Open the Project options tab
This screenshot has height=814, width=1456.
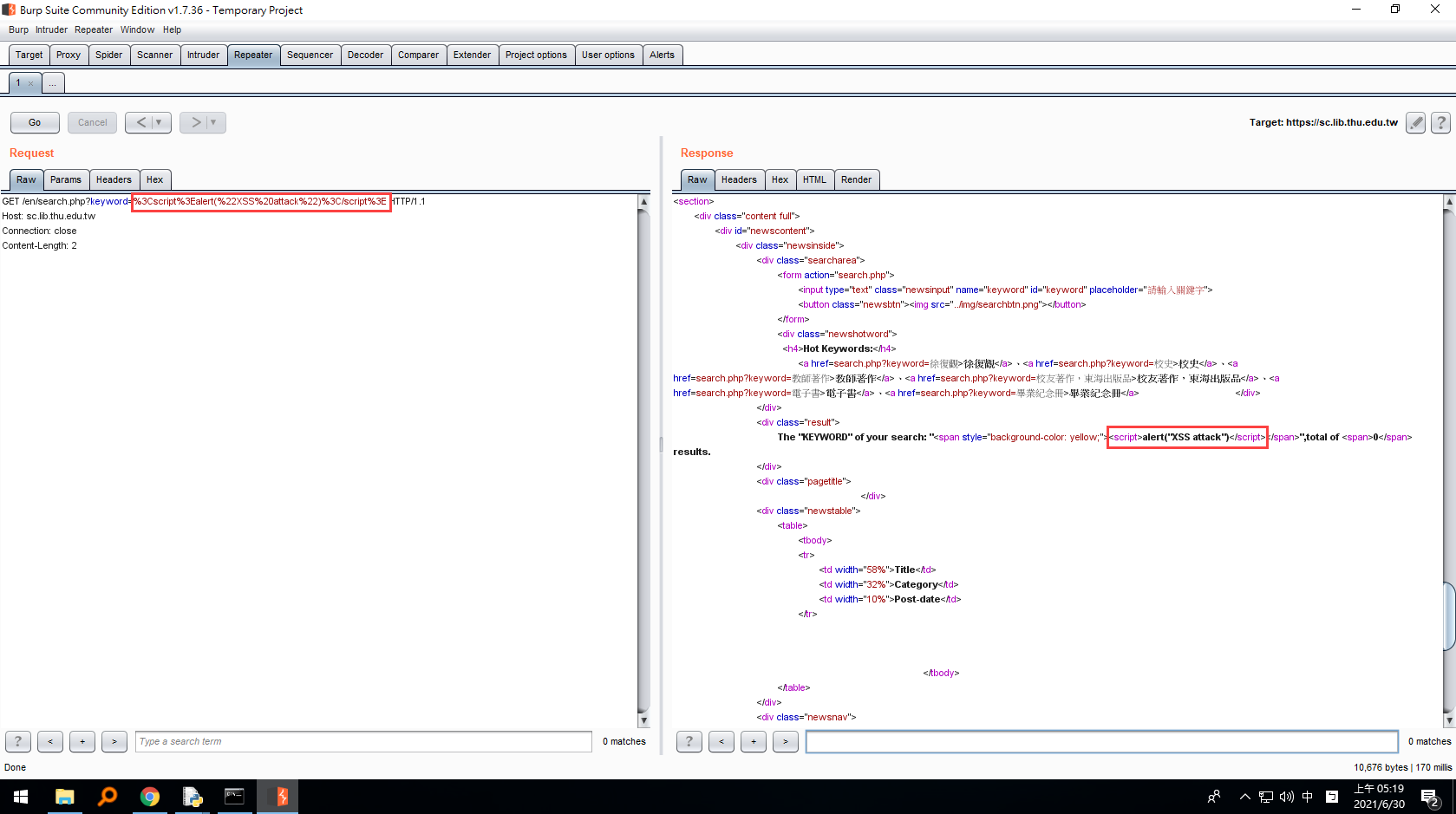(x=537, y=55)
